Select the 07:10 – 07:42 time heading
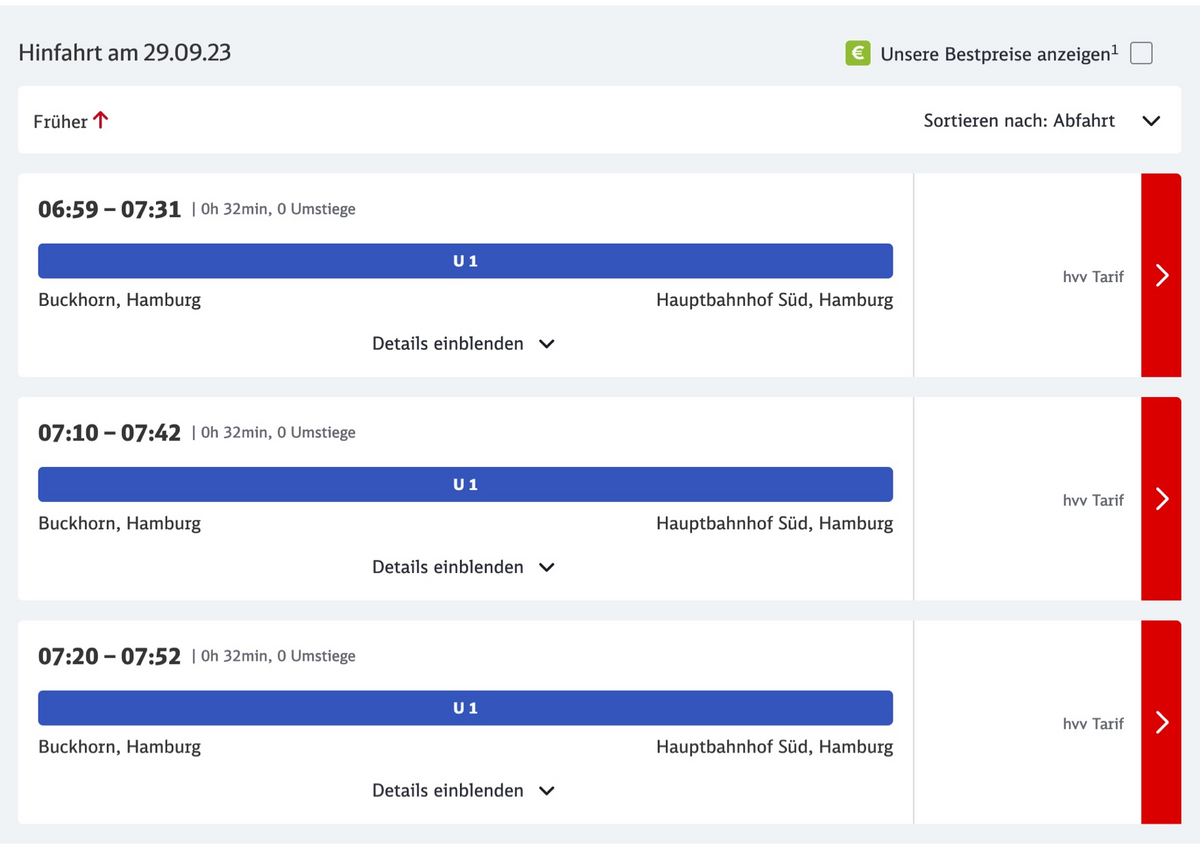Screen dimensions: 1200x849 click(110, 433)
